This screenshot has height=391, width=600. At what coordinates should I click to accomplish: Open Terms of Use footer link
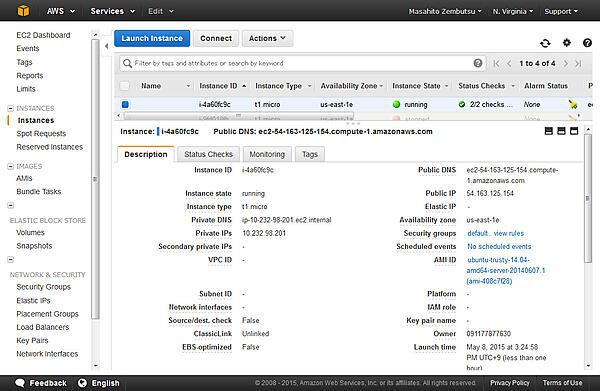pyautogui.click(x=562, y=383)
